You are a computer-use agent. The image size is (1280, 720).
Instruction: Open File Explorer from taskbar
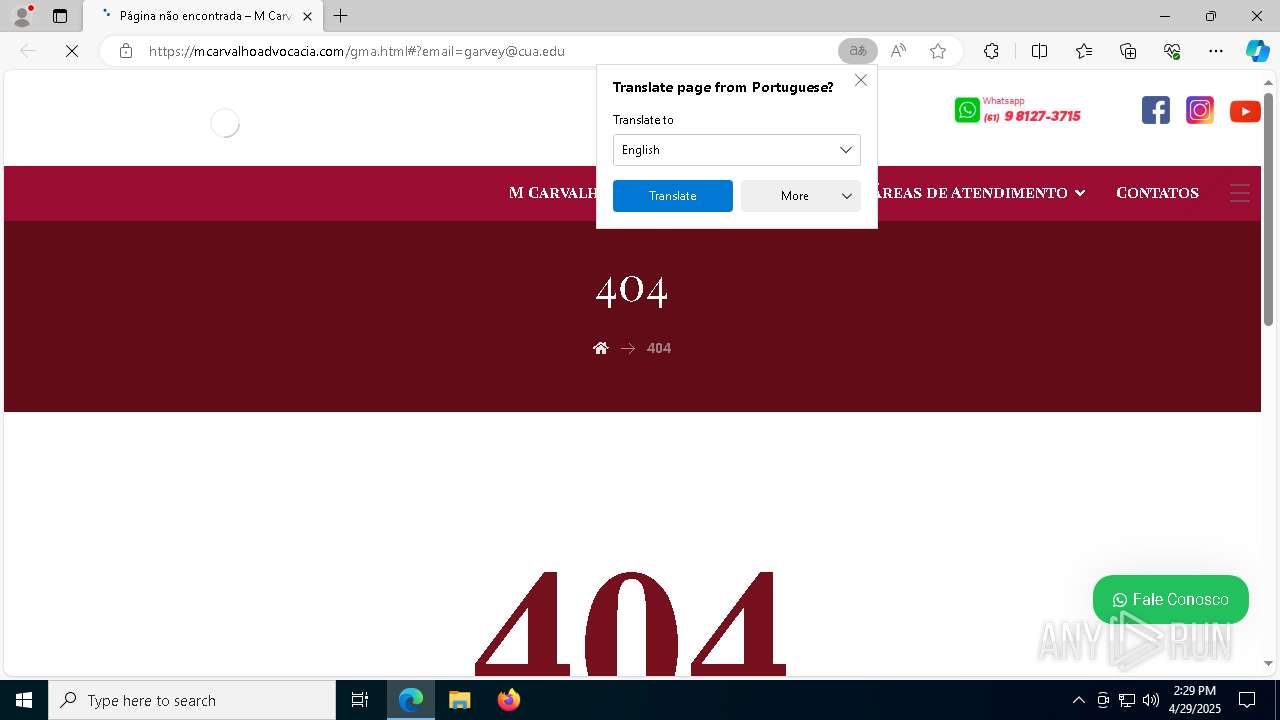[459, 700]
